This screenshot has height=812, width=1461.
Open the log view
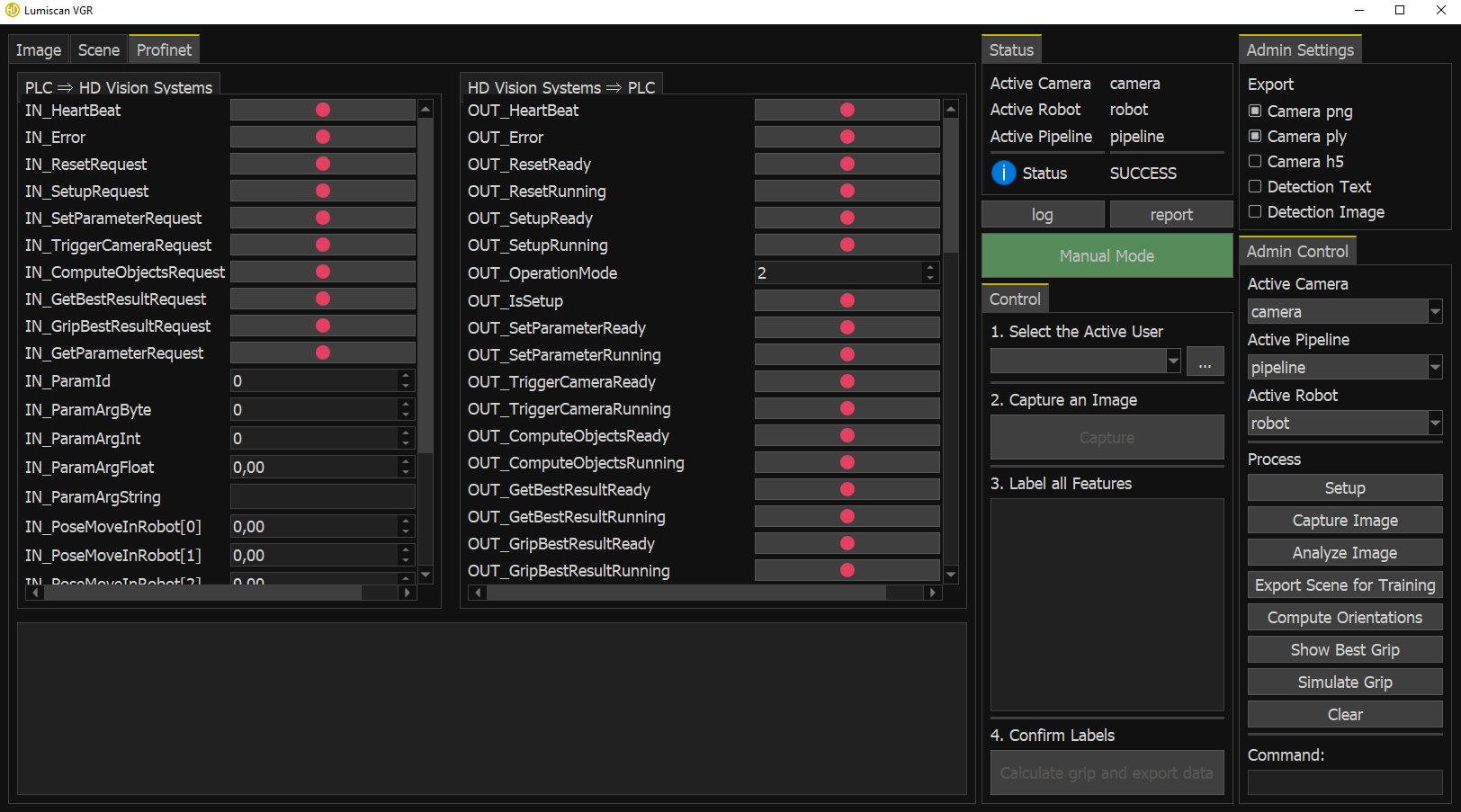pyautogui.click(x=1043, y=214)
